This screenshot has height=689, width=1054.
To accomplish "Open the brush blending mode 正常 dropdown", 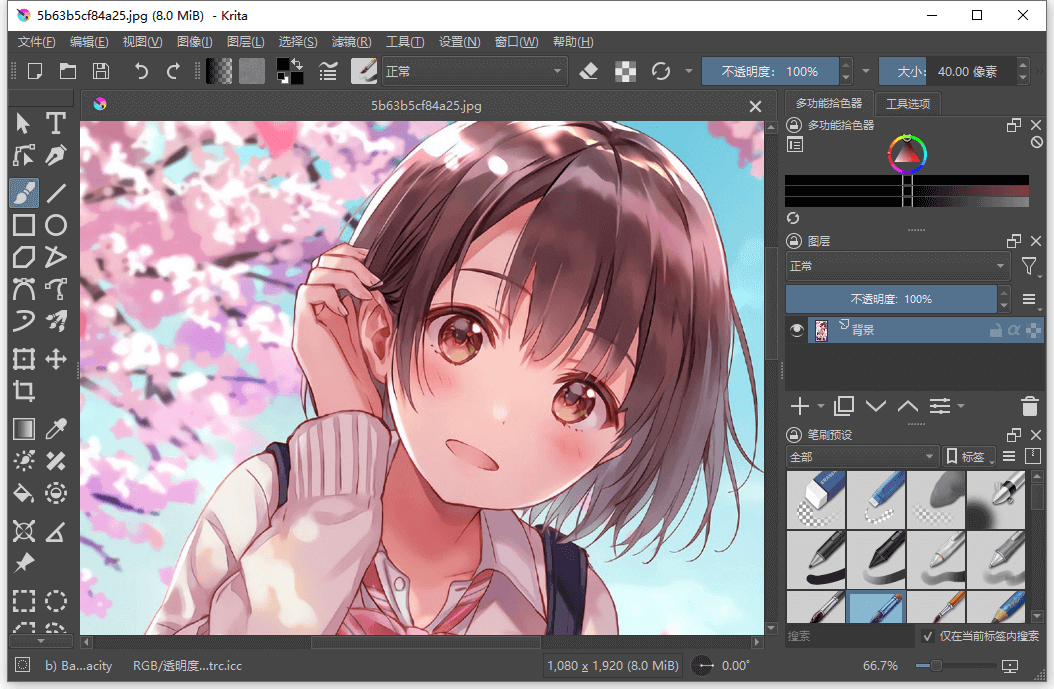I will click(474, 71).
